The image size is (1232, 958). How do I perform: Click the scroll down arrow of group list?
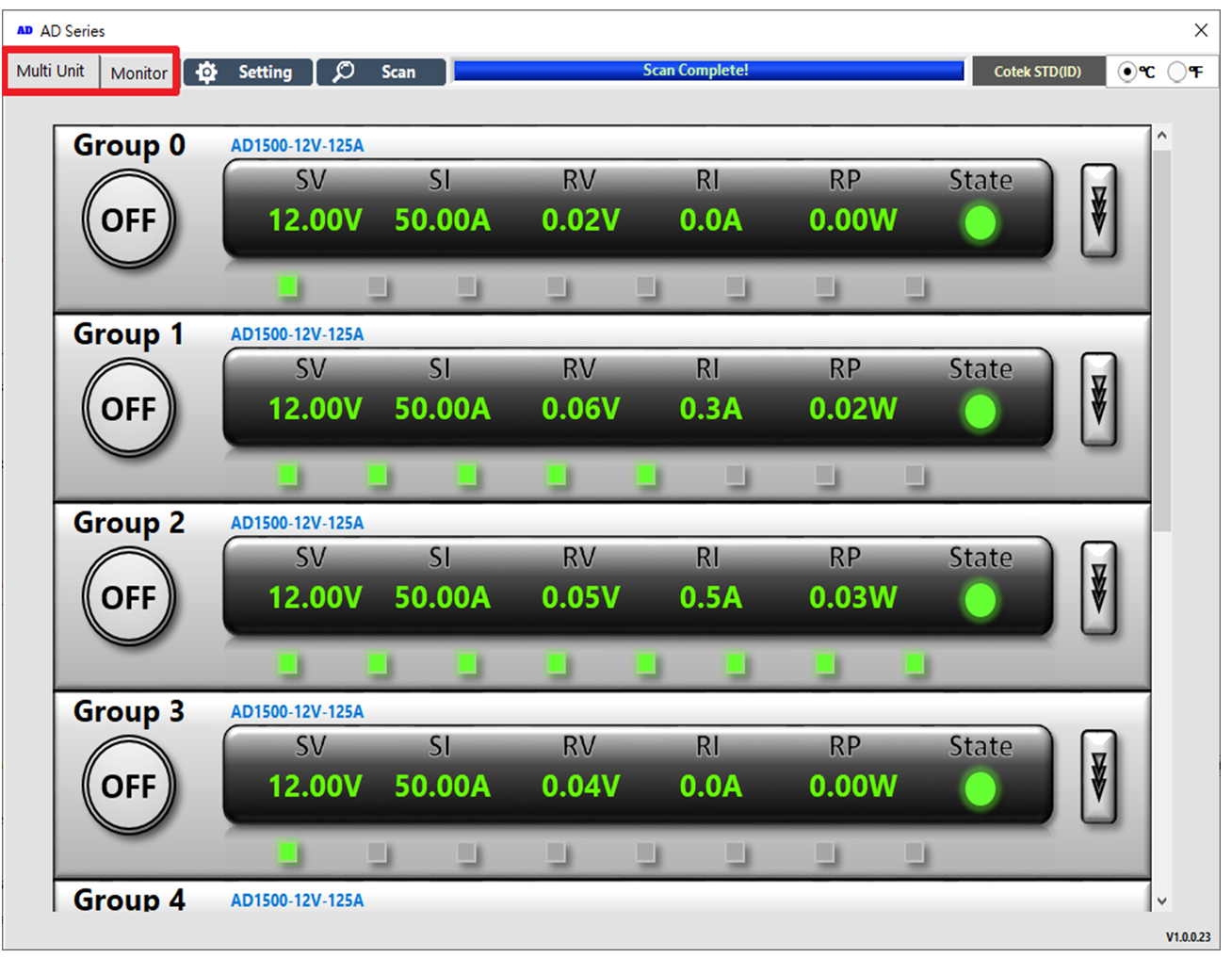click(x=1161, y=901)
